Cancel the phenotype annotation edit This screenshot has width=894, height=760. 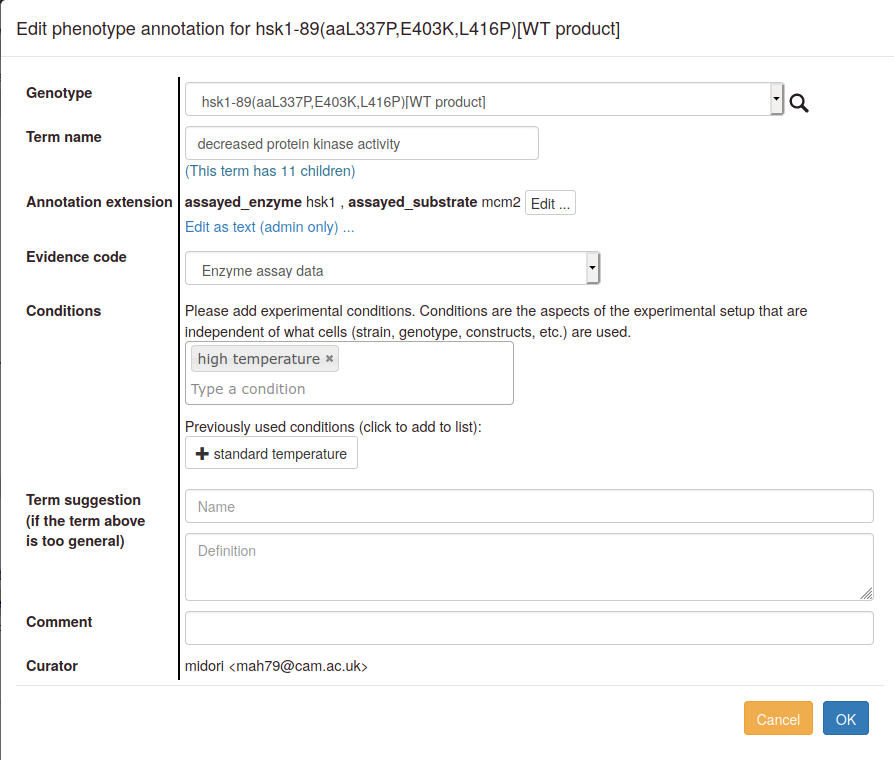778,718
